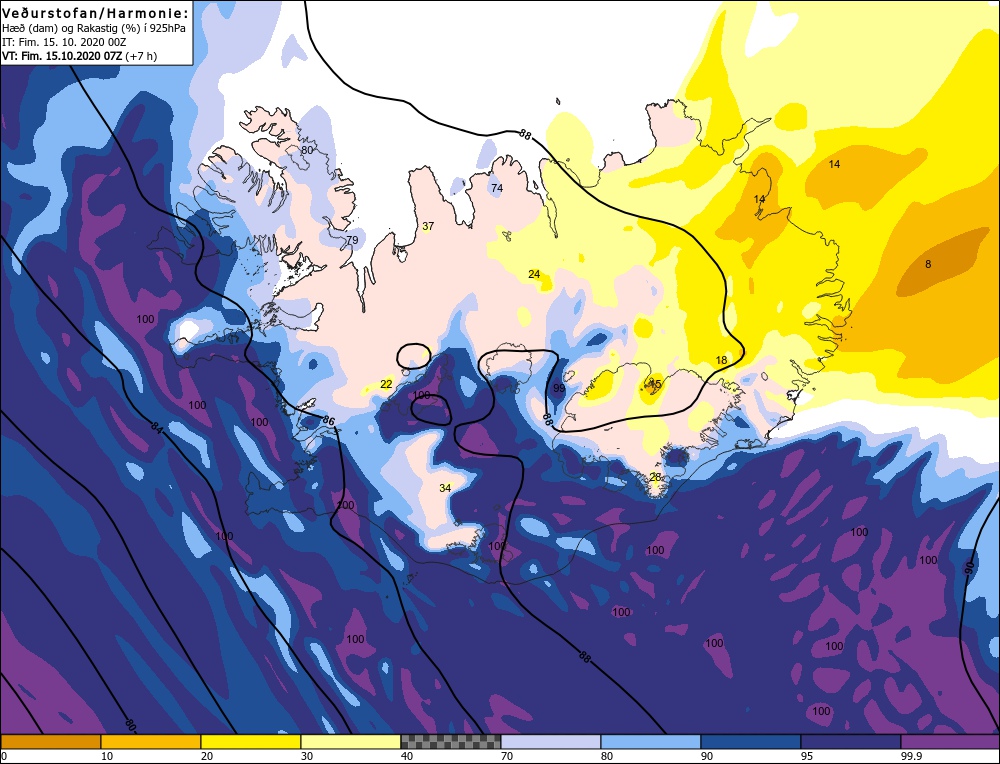The image size is (1000, 764).
Task: Click the humidity value '22' on the map
Action: [x=386, y=384]
